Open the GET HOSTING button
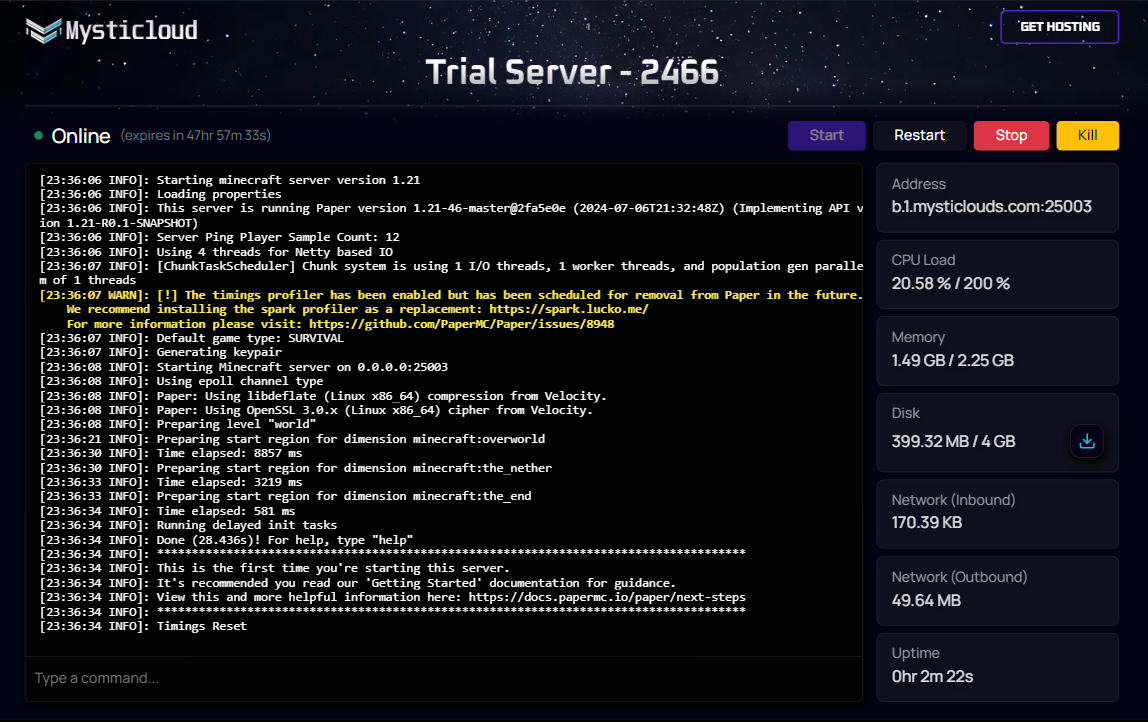The image size is (1148, 722). (x=1059, y=26)
